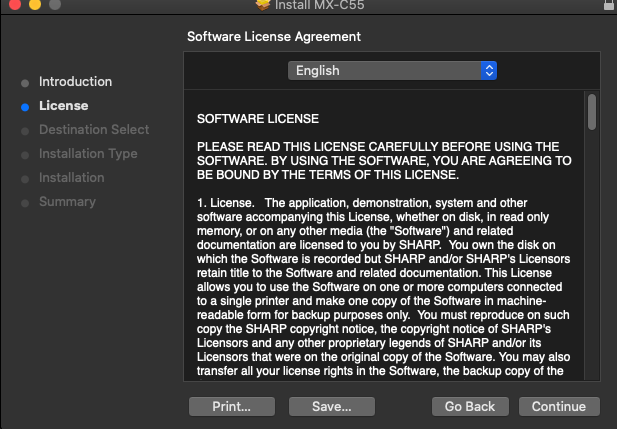The height and width of the screenshot is (429, 617).
Task: Click the lock icon in the title bar
Action: click(x=607, y=4)
